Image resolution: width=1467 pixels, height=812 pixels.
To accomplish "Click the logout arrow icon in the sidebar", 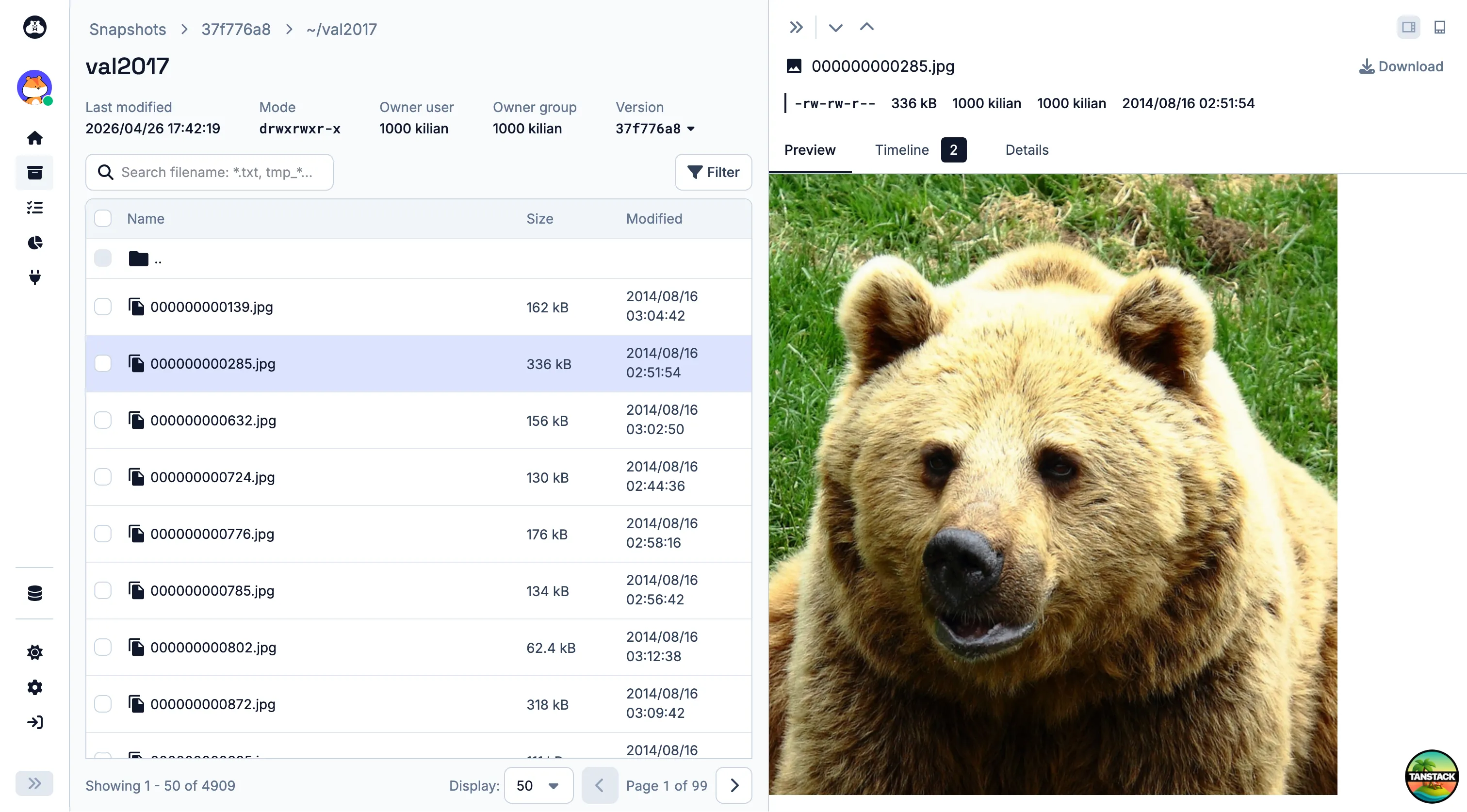I will (35, 723).
